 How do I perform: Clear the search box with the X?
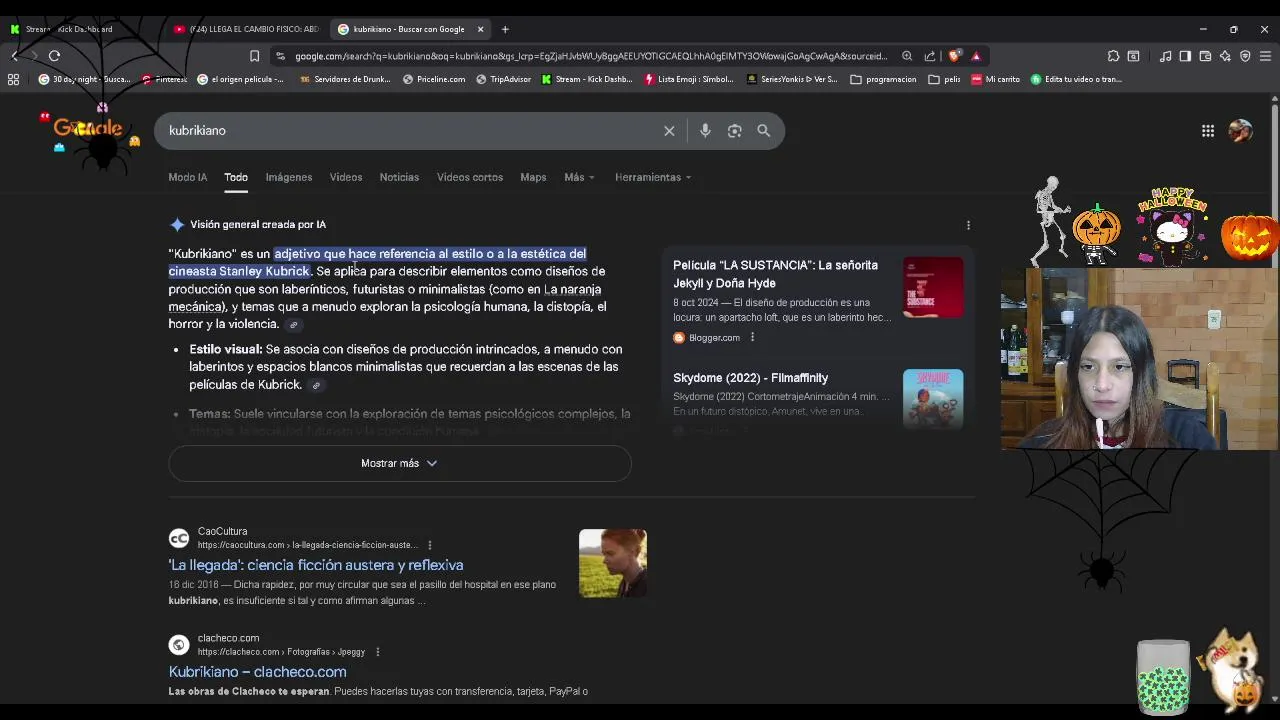coord(669,131)
